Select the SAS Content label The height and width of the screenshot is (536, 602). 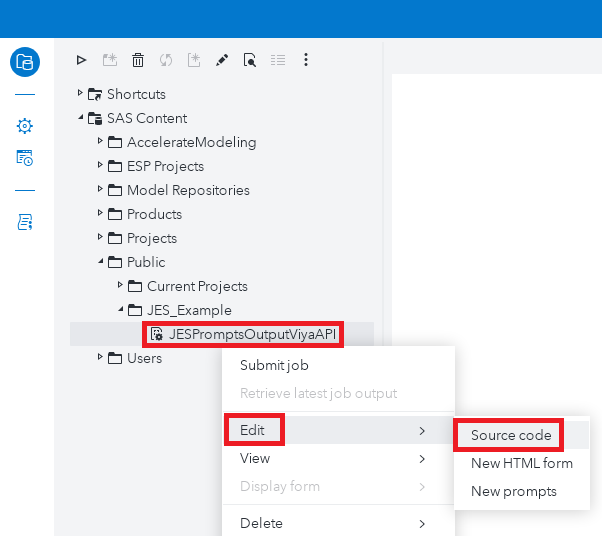pos(147,118)
